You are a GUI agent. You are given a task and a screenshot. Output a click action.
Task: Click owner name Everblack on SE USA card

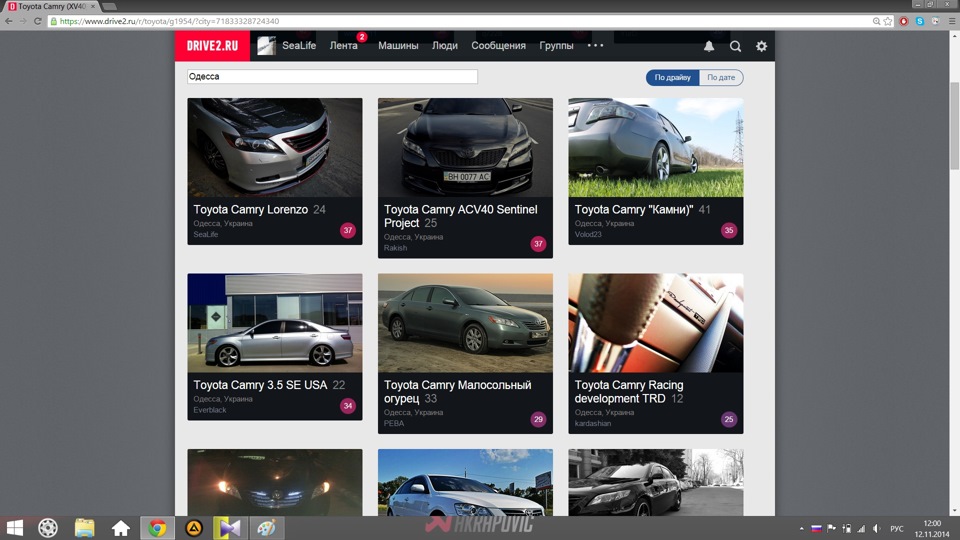tap(209, 410)
